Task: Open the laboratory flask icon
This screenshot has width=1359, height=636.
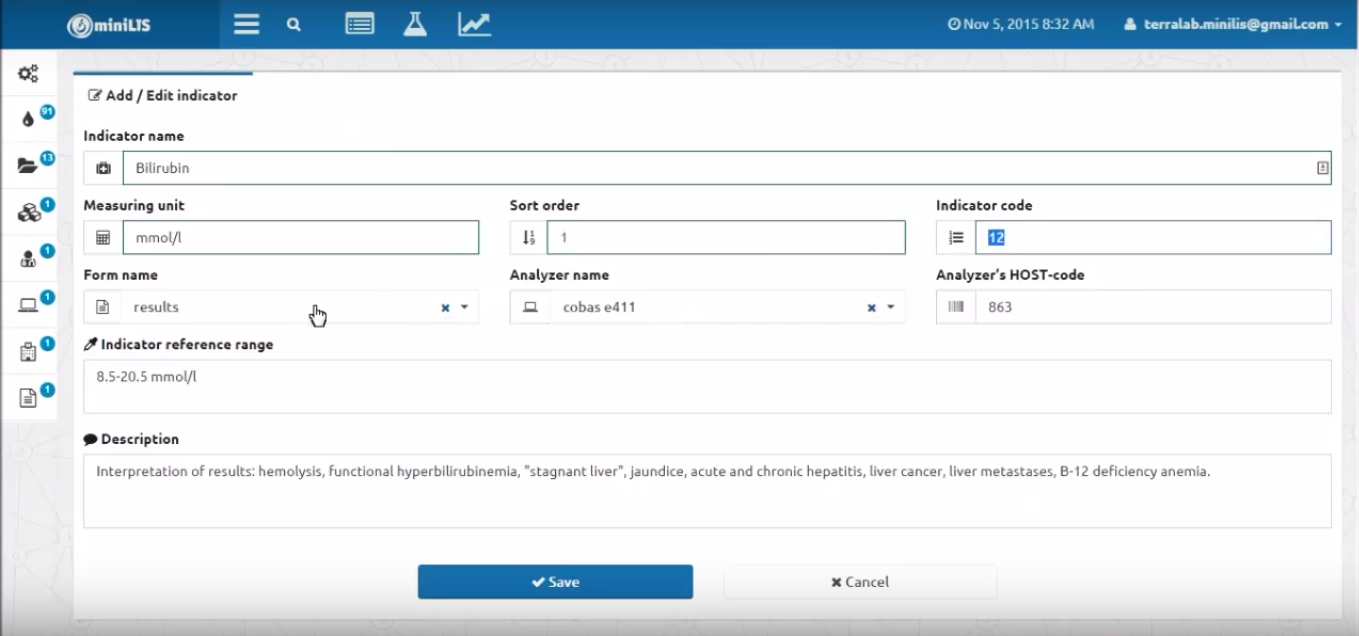Action: tap(415, 24)
